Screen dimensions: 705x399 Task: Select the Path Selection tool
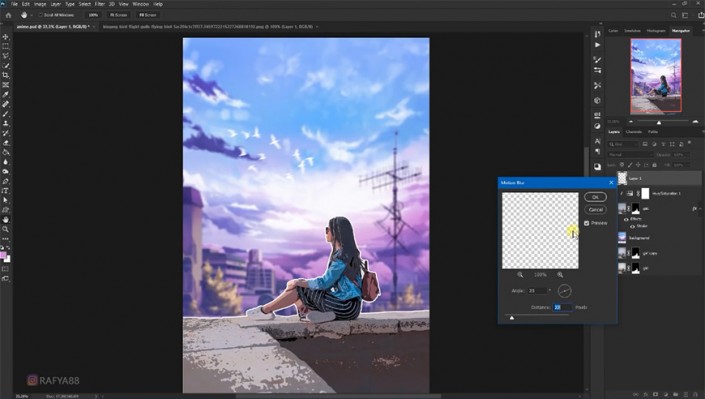pyautogui.click(x=5, y=200)
